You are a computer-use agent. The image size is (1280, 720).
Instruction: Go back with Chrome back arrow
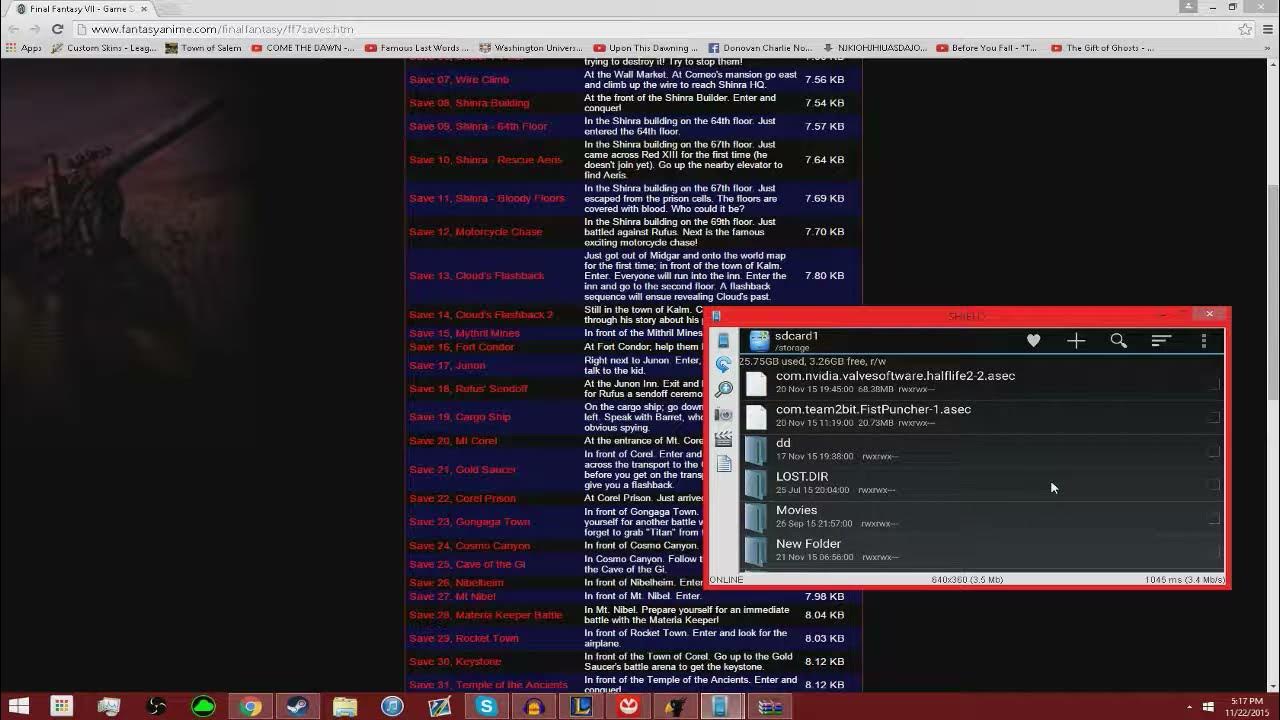(x=13, y=29)
